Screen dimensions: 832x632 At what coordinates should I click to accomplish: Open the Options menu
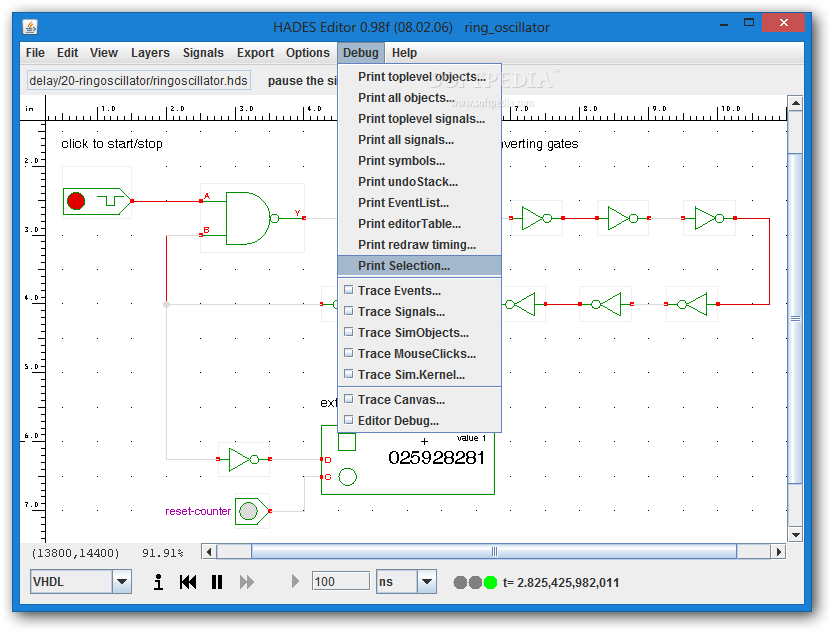(308, 53)
